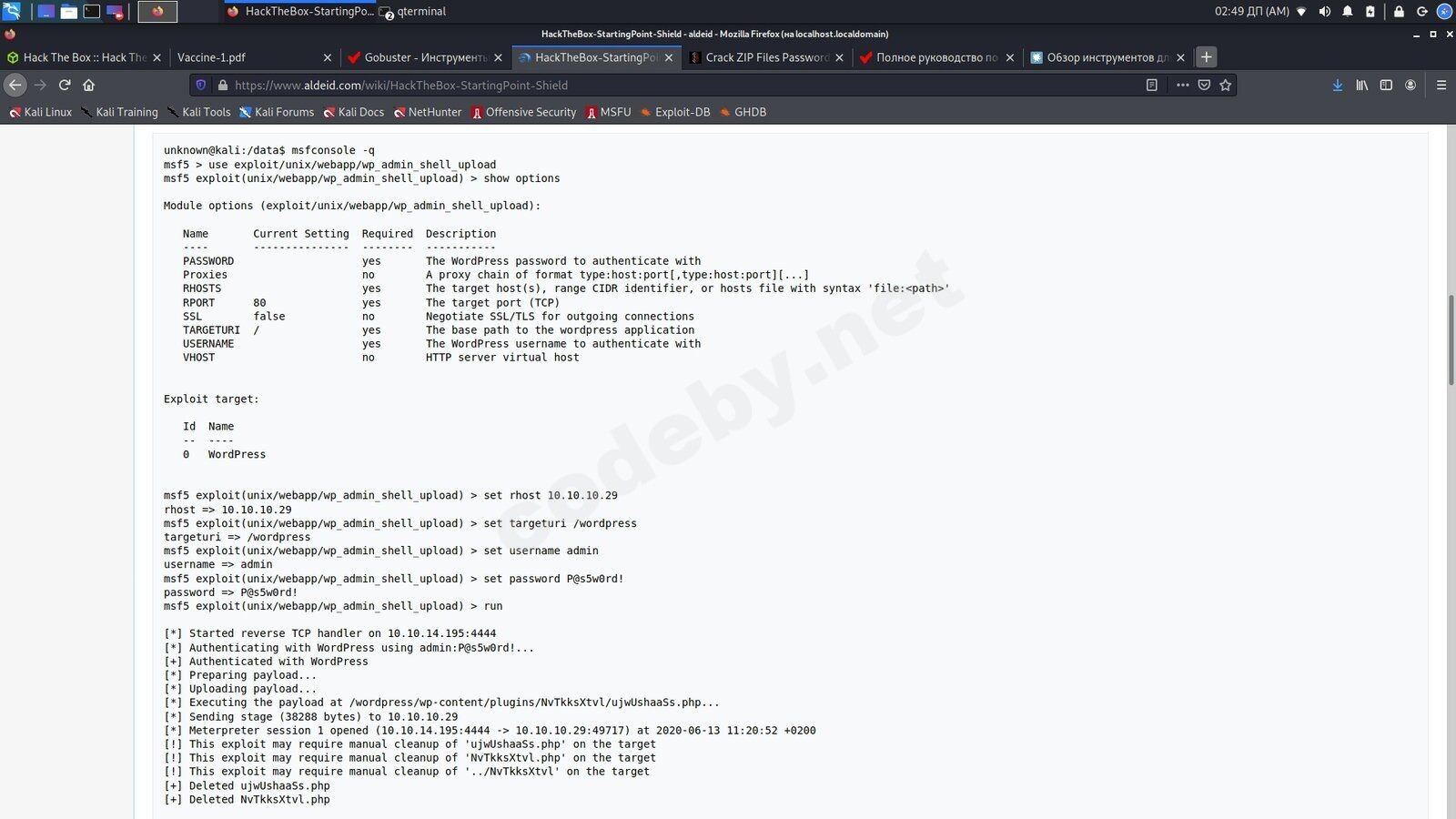This screenshot has height=819, width=1456.
Task: Open the MSFU bookmark
Action: pos(608,112)
